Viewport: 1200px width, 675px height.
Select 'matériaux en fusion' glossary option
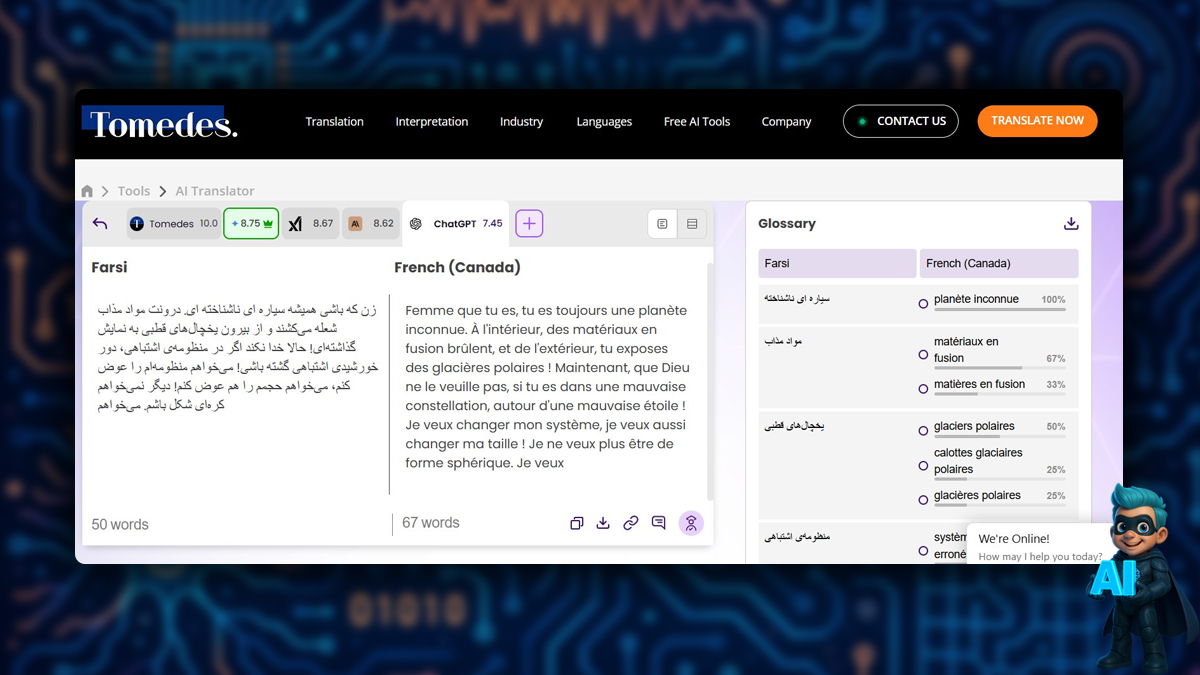[x=923, y=354]
